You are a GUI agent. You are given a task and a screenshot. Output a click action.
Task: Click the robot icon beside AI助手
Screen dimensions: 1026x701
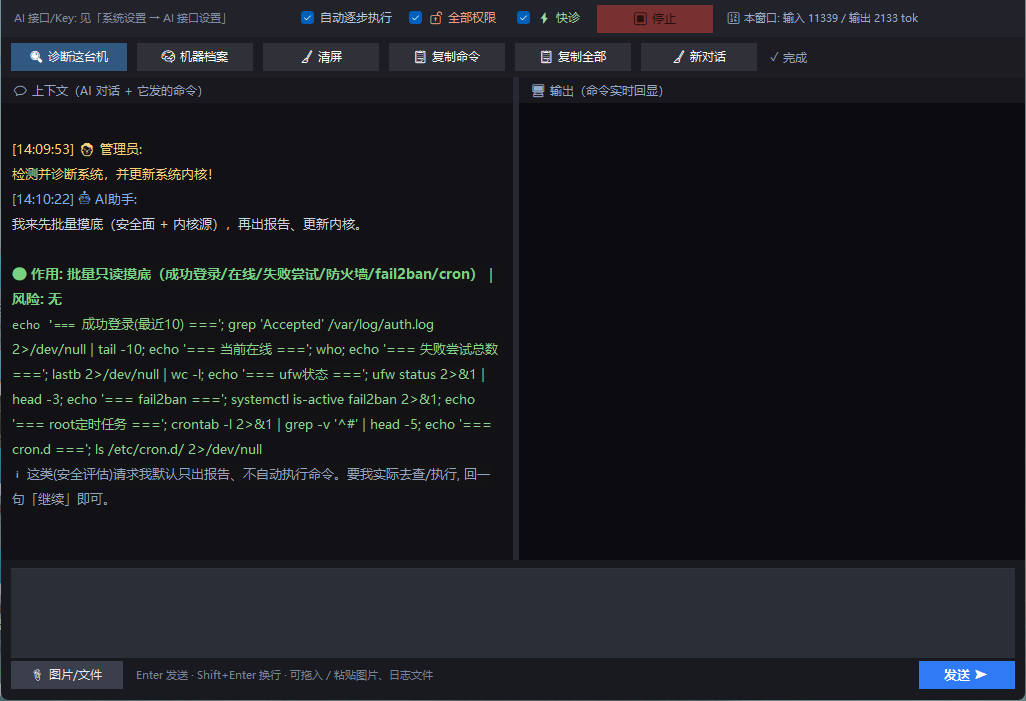[84, 198]
